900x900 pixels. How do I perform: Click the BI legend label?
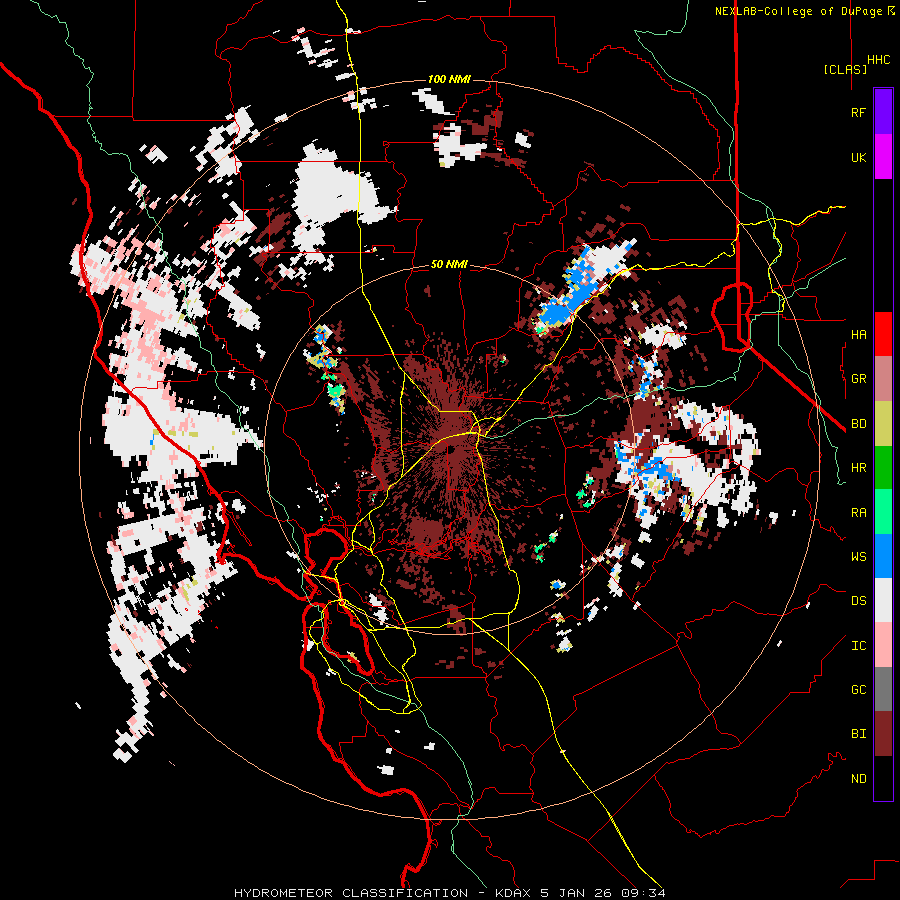point(859,734)
